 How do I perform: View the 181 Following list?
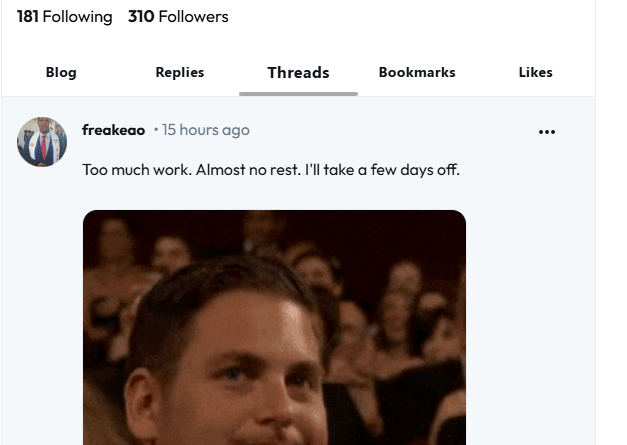(x=64, y=16)
